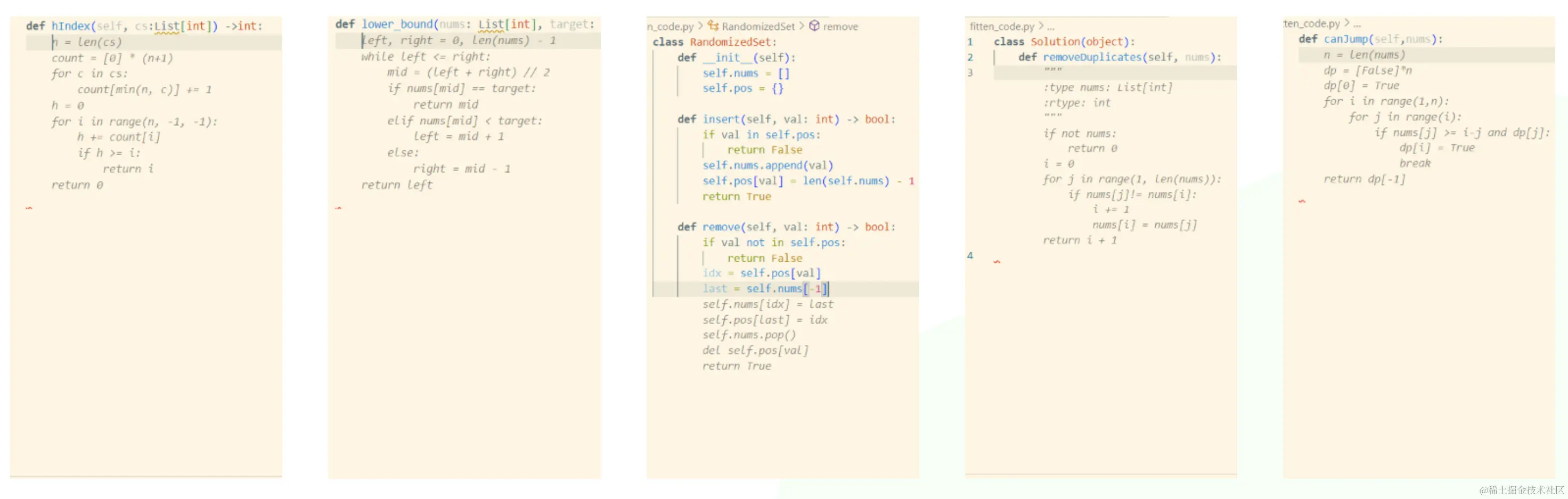Screen dimensions: 1568x499
Task: Click the 'if val in self.pos:' line
Action: tap(762, 135)
